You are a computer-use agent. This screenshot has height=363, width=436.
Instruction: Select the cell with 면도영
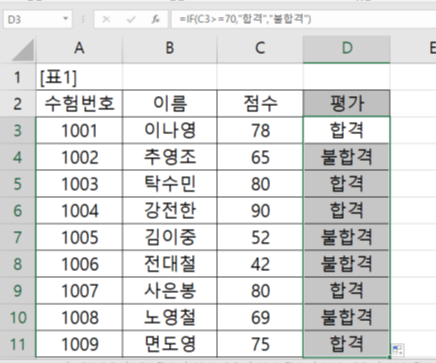click(170, 344)
